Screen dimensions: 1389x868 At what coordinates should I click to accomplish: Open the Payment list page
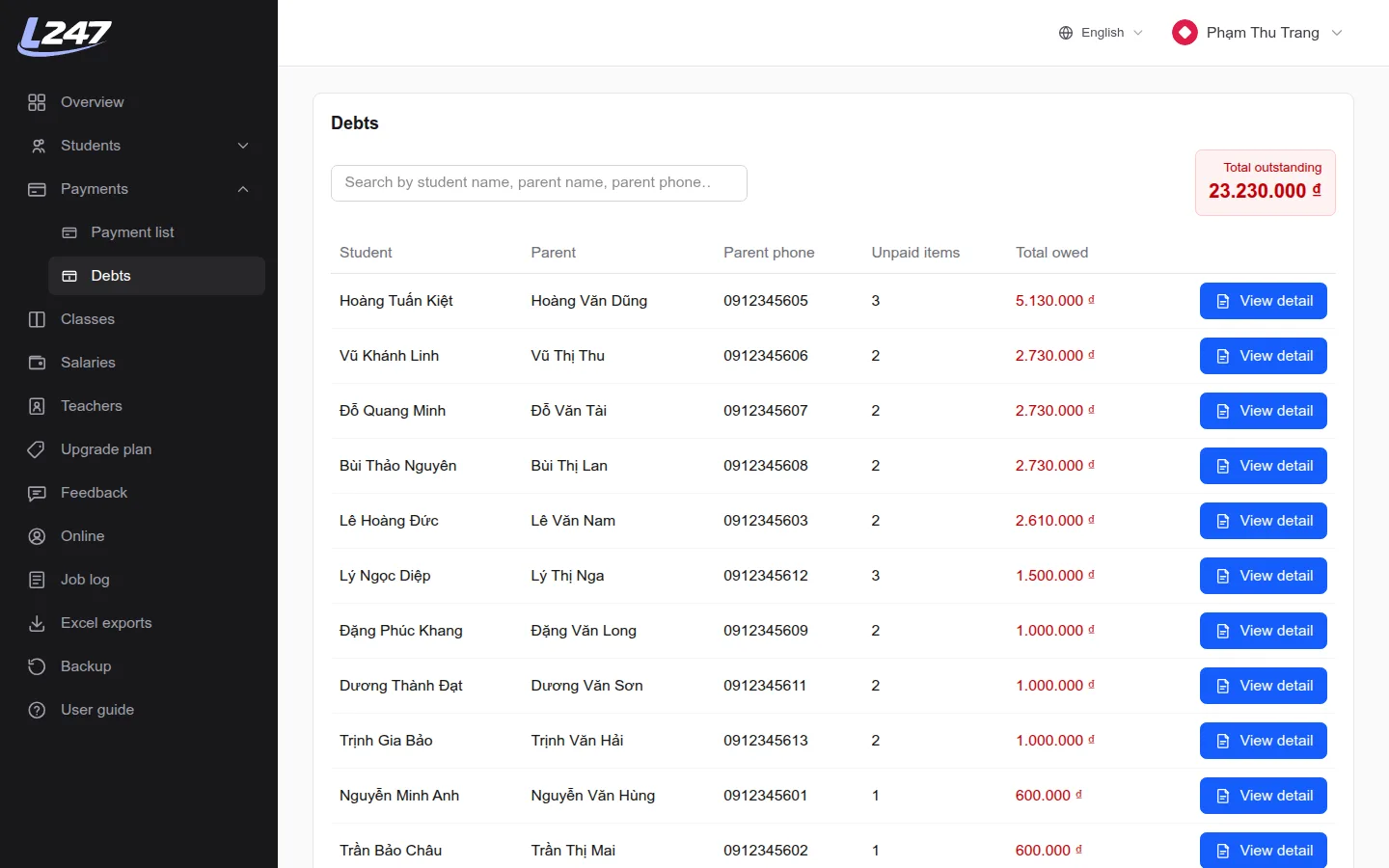156,232
